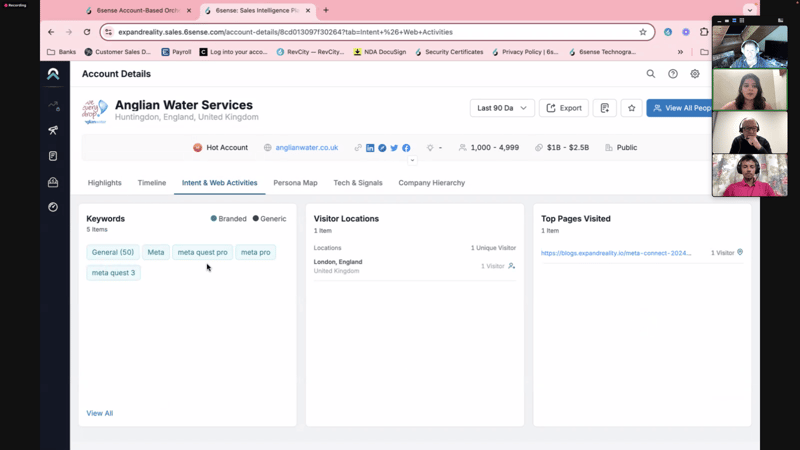
Task: Open Last 90 Days date range dropdown
Action: [502, 108]
